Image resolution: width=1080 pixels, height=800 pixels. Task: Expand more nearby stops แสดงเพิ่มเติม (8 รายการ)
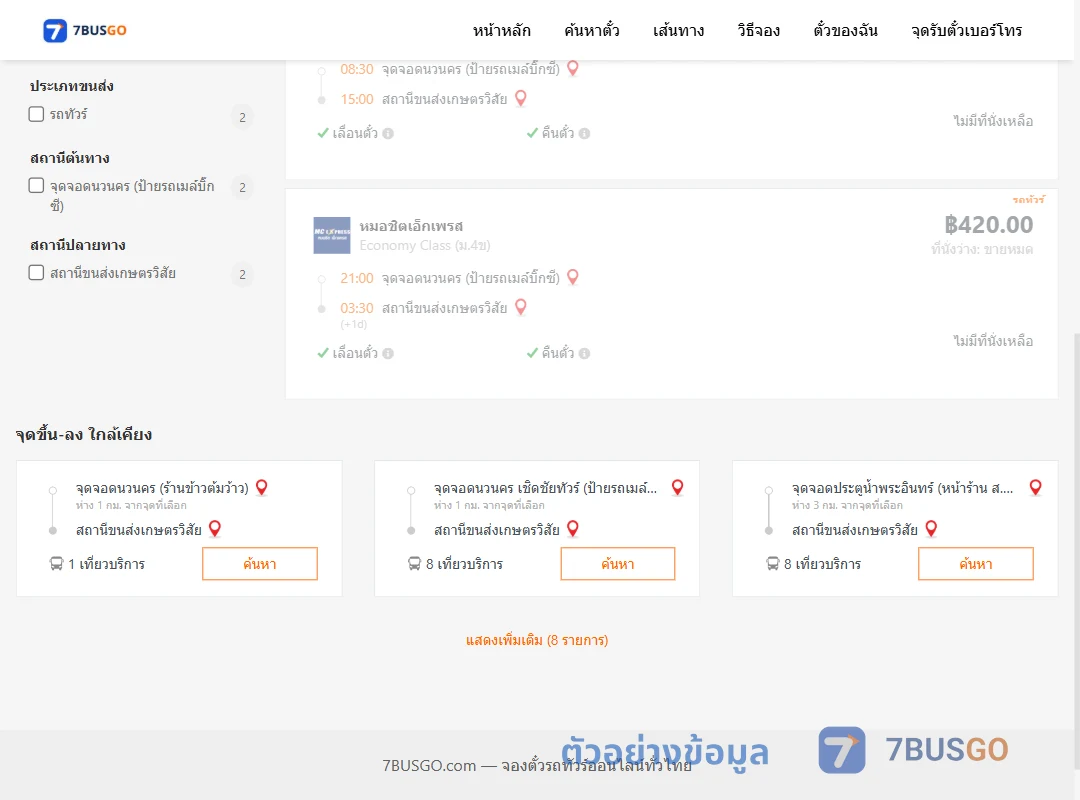[537, 640]
